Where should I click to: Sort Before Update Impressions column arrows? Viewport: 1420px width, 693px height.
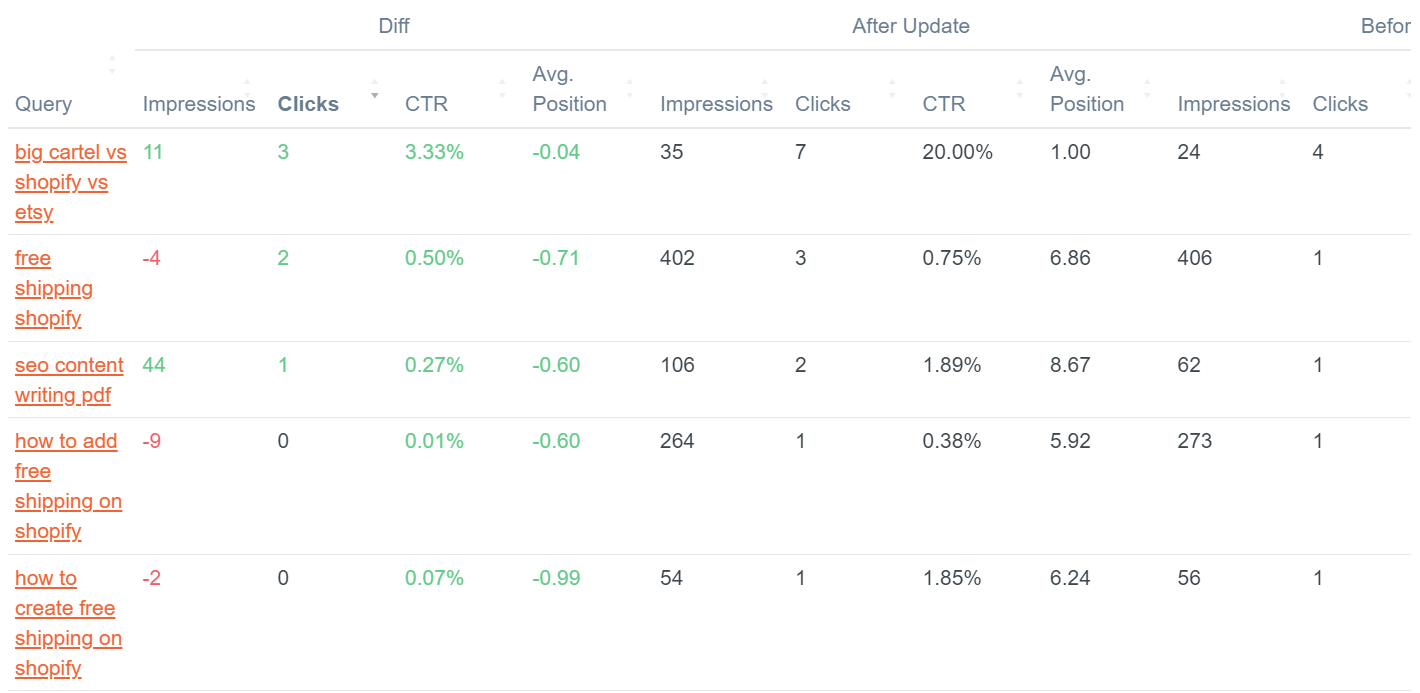point(1282,88)
